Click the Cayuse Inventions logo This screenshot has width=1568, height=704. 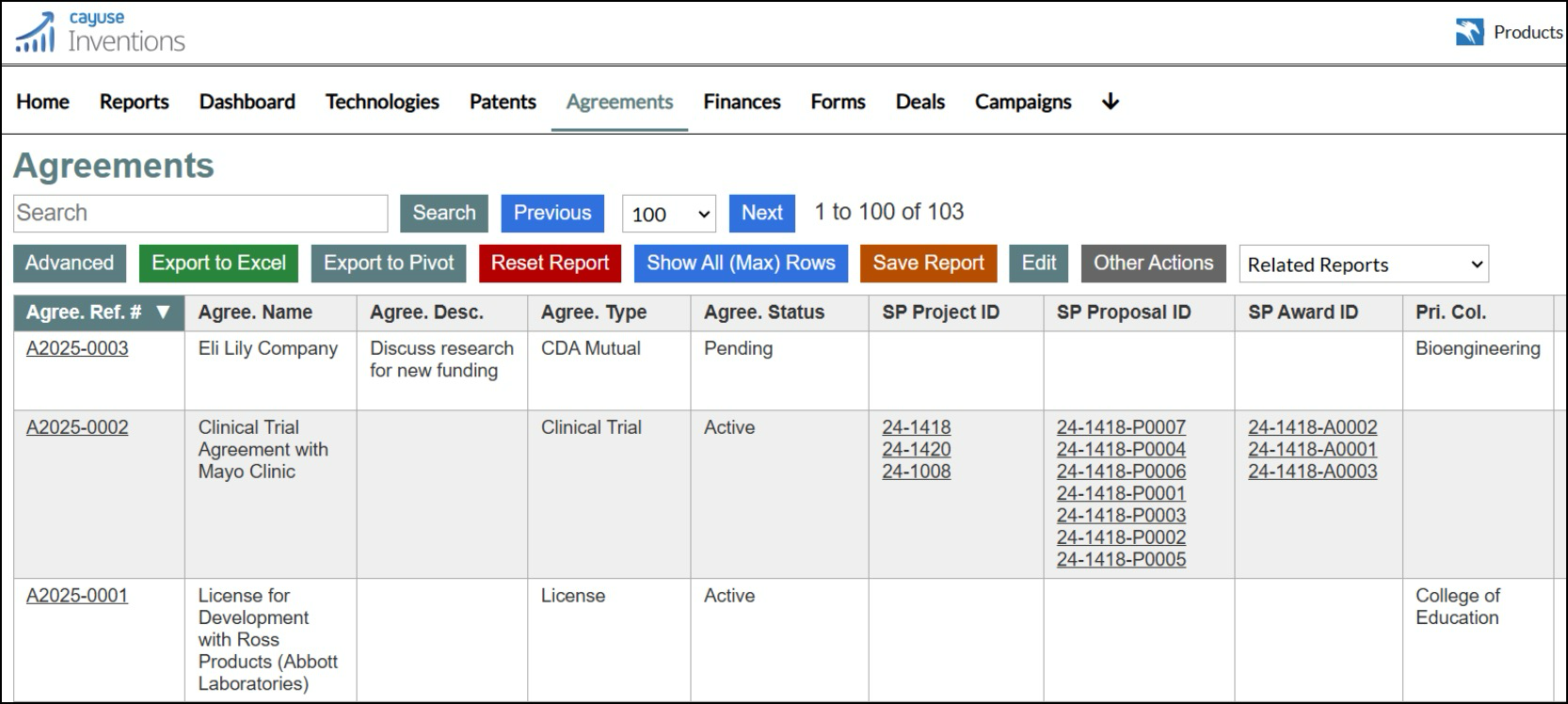coord(101,33)
